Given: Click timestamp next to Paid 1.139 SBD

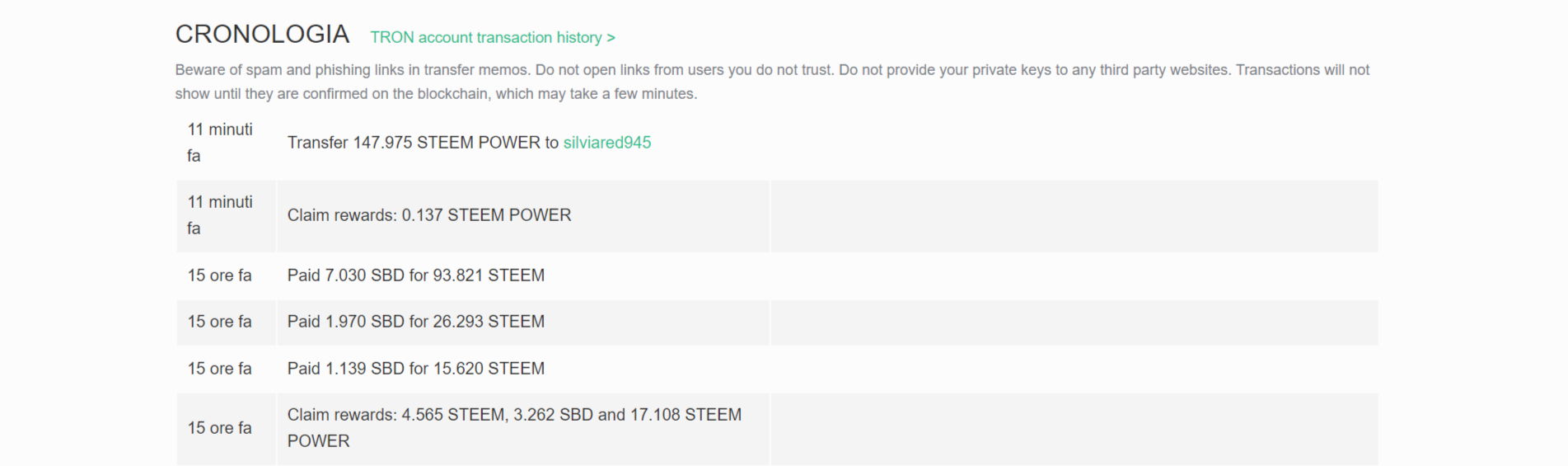Looking at the screenshot, I should (220, 369).
